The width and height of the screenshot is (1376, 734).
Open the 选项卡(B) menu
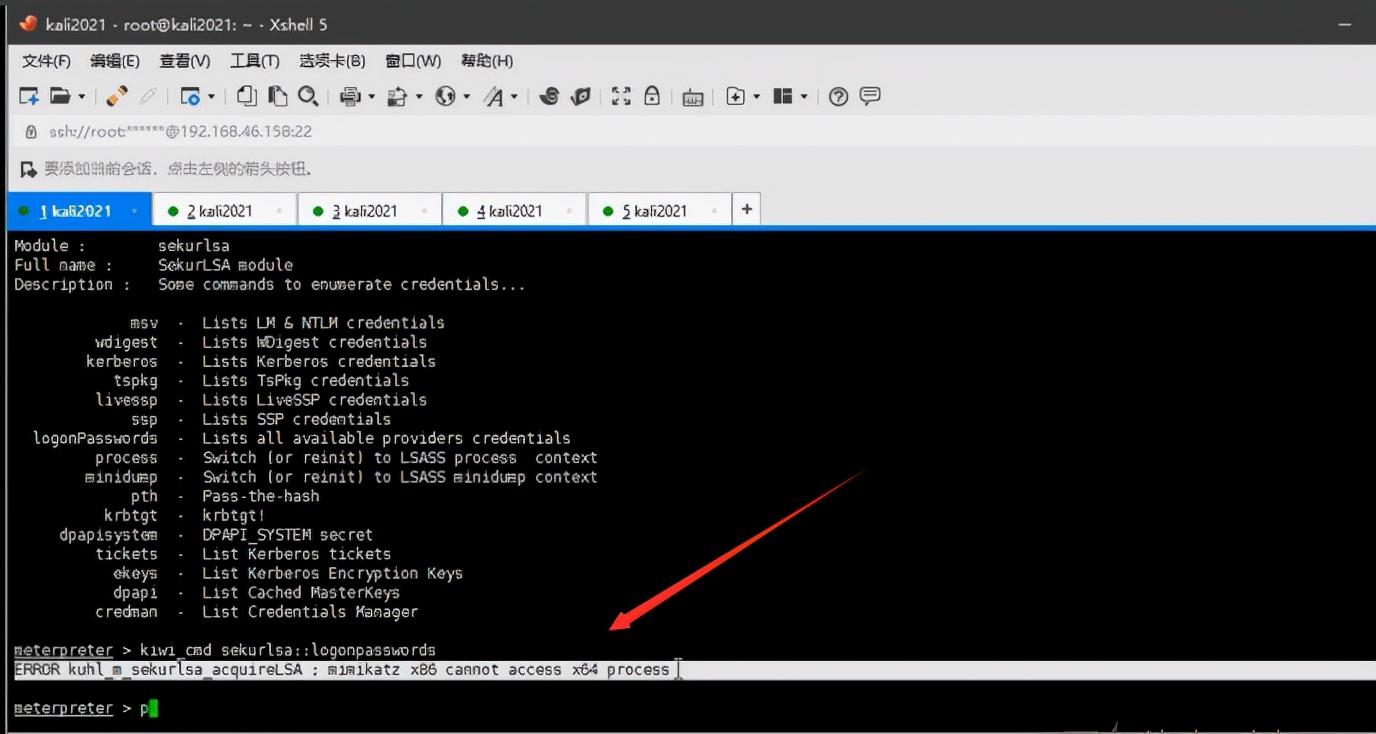pyautogui.click(x=332, y=61)
